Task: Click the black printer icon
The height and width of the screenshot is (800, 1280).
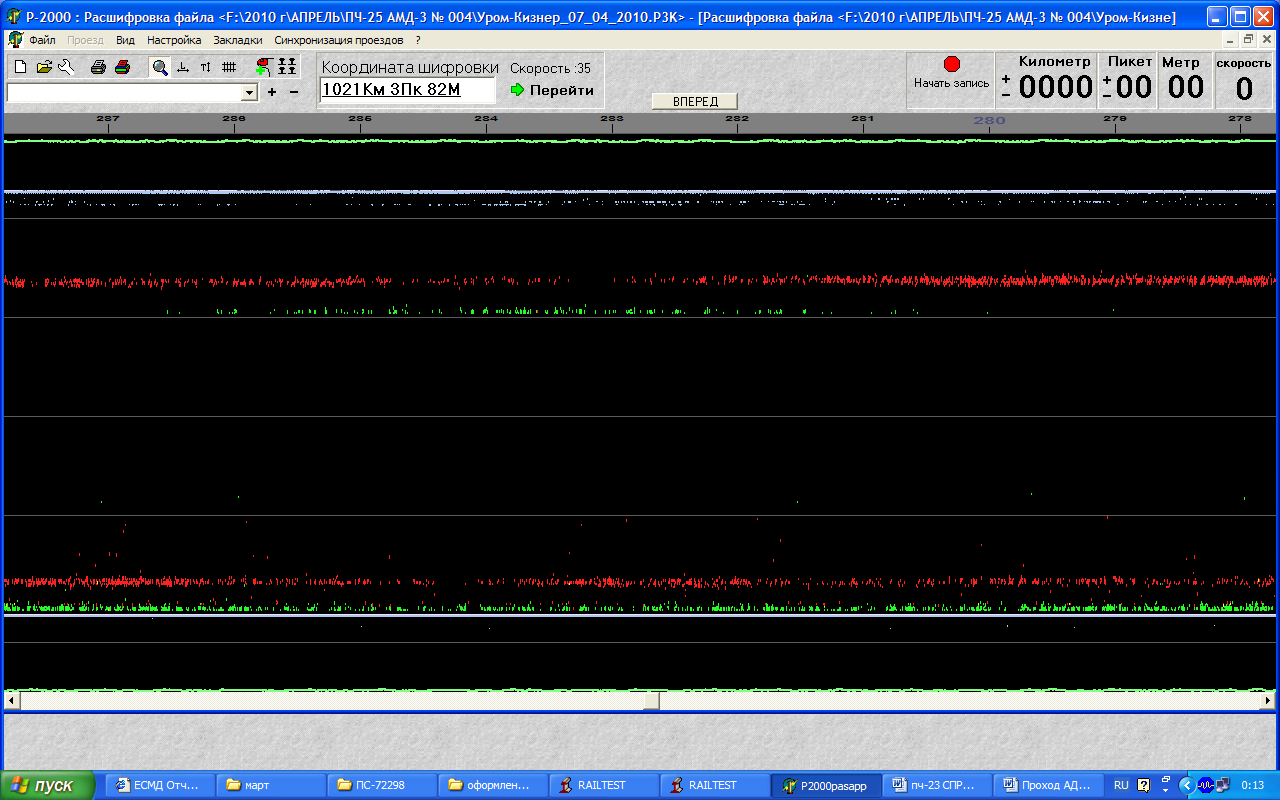Action: (x=98, y=67)
